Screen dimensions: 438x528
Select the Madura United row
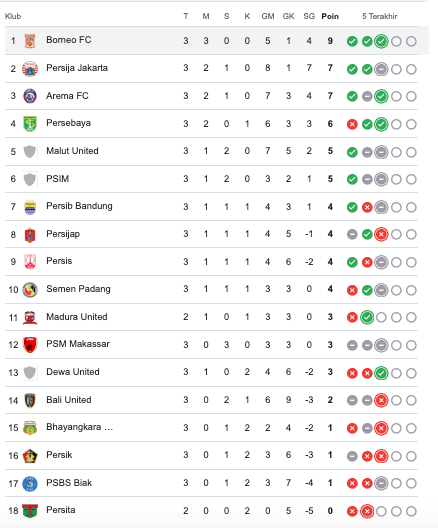211,317
